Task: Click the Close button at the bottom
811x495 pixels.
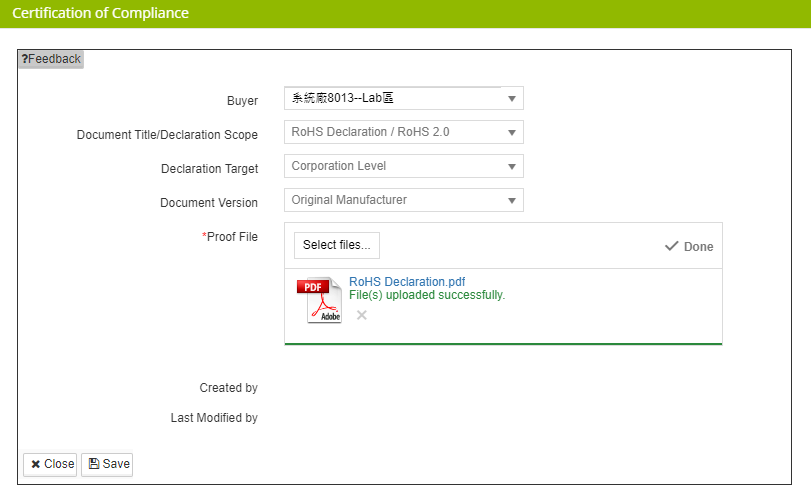Action: (50, 464)
